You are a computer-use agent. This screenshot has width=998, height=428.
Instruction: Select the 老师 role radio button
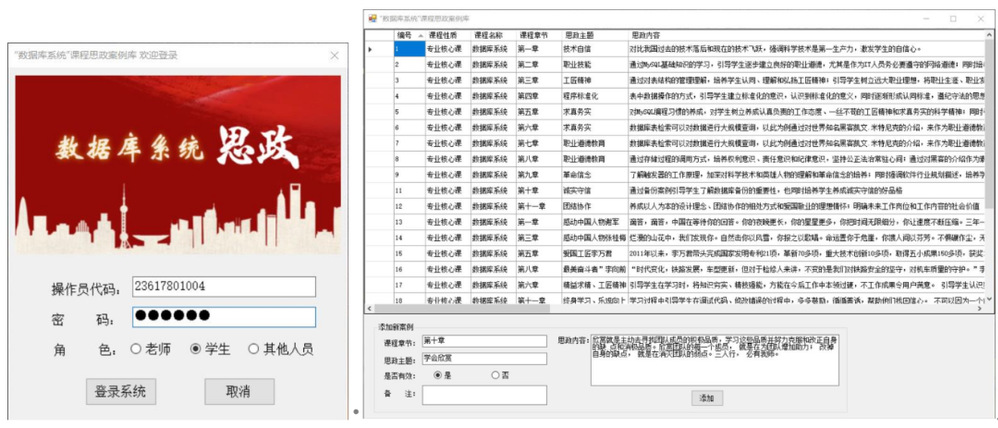point(136,349)
